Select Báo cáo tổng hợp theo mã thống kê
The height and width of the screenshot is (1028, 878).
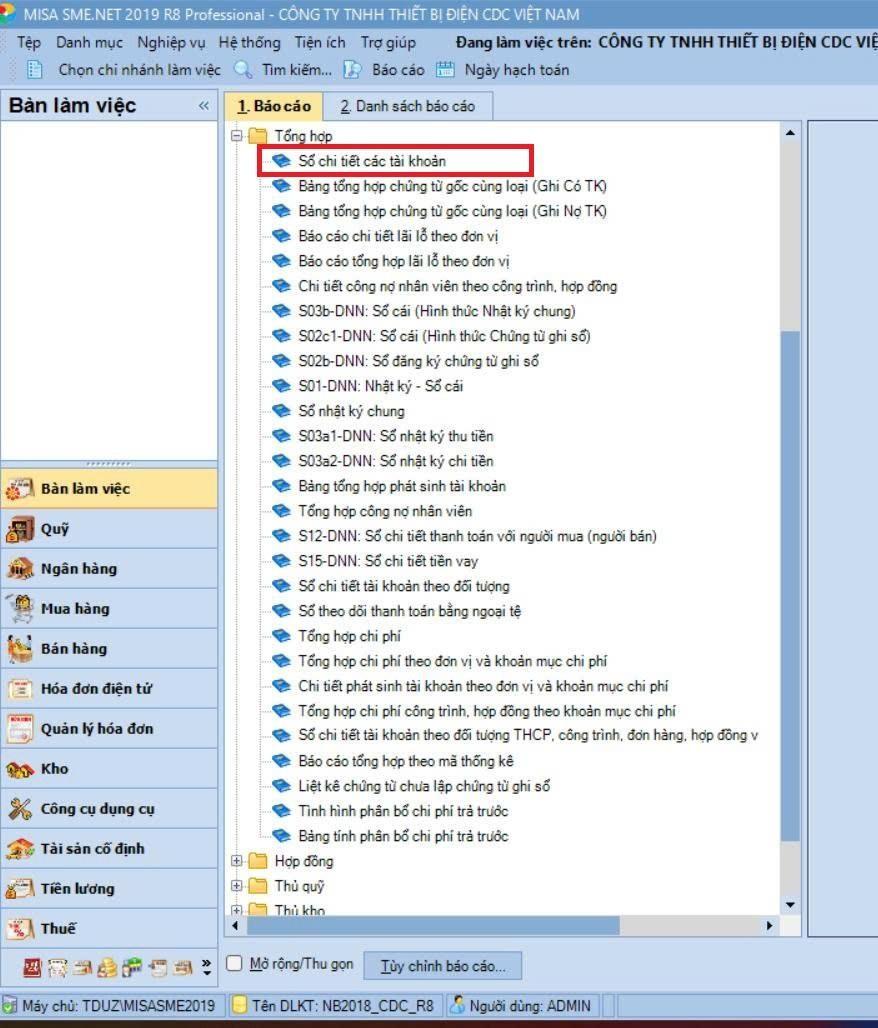405,761
